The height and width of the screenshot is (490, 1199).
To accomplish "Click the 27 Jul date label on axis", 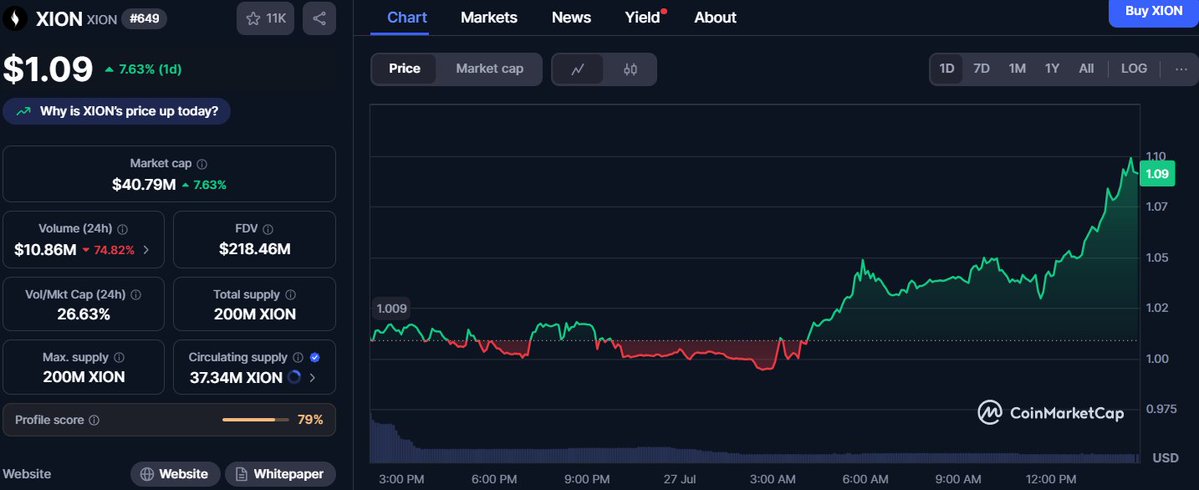I will [680, 479].
